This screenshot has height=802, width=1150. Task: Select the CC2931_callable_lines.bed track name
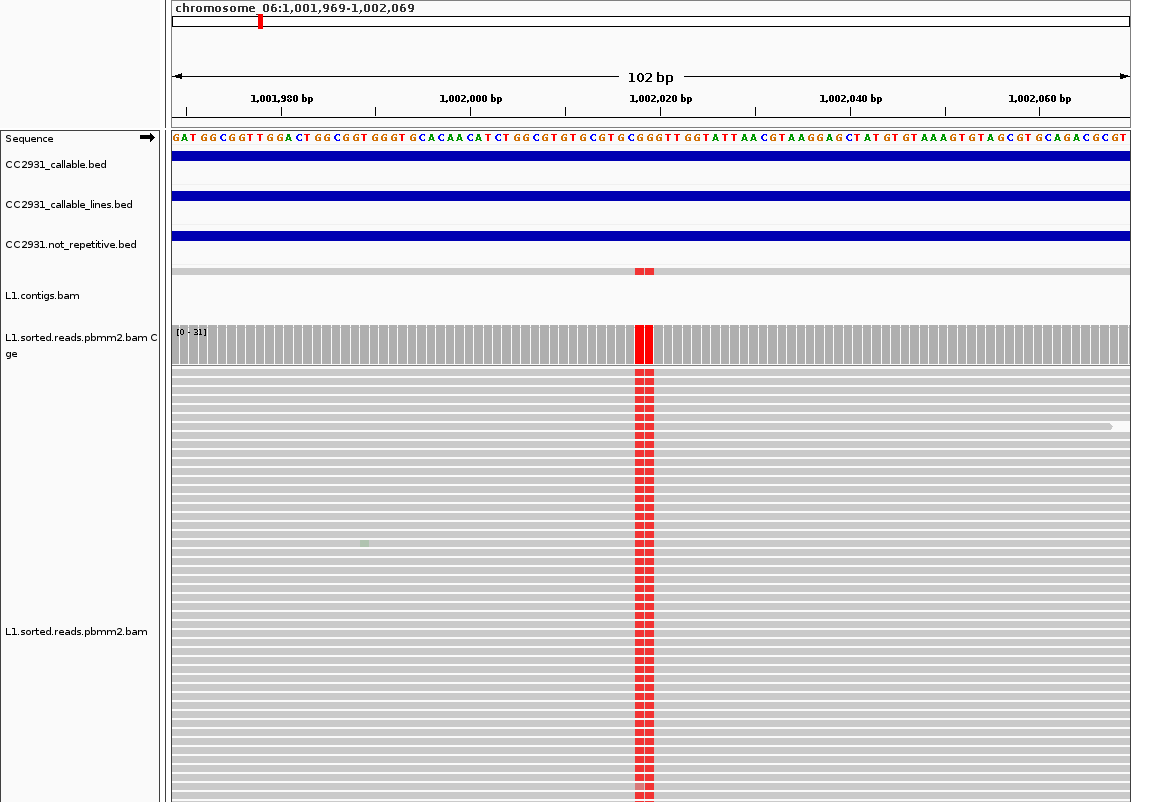point(69,204)
